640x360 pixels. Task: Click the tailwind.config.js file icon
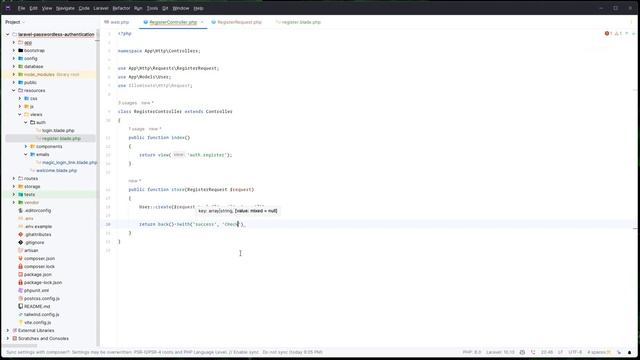[x=20, y=314]
